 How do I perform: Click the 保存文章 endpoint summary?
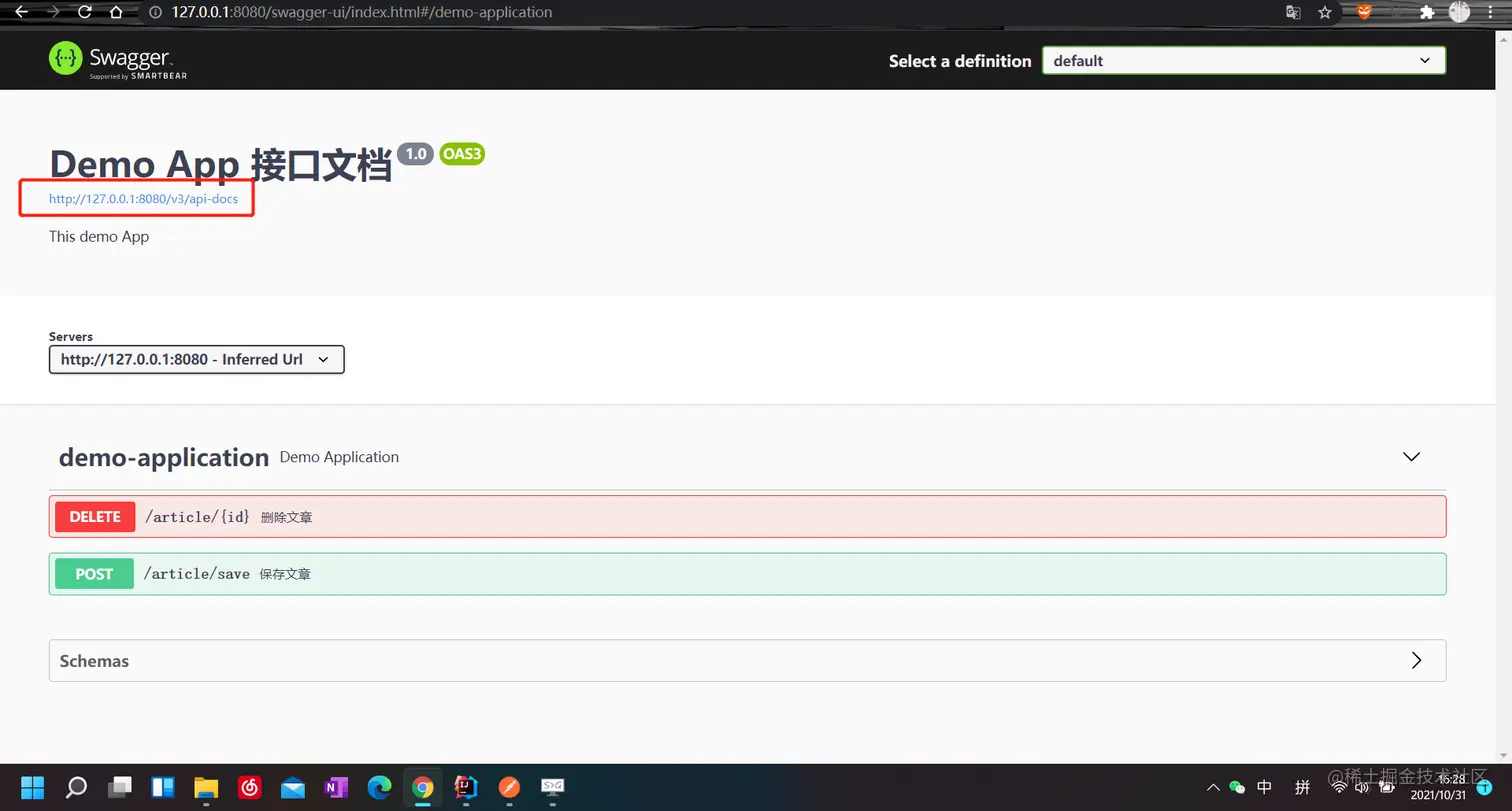tap(285, 575)
